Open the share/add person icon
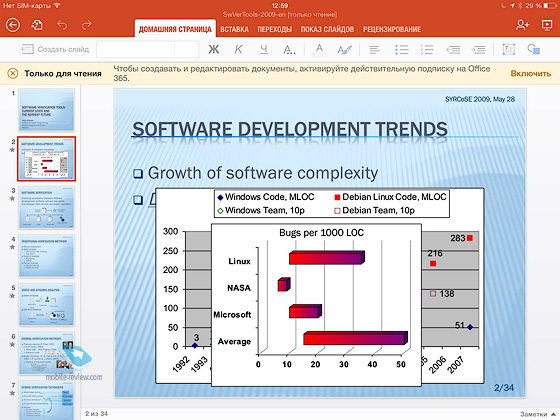Screen dimensions: 560x420 point(522,25)
